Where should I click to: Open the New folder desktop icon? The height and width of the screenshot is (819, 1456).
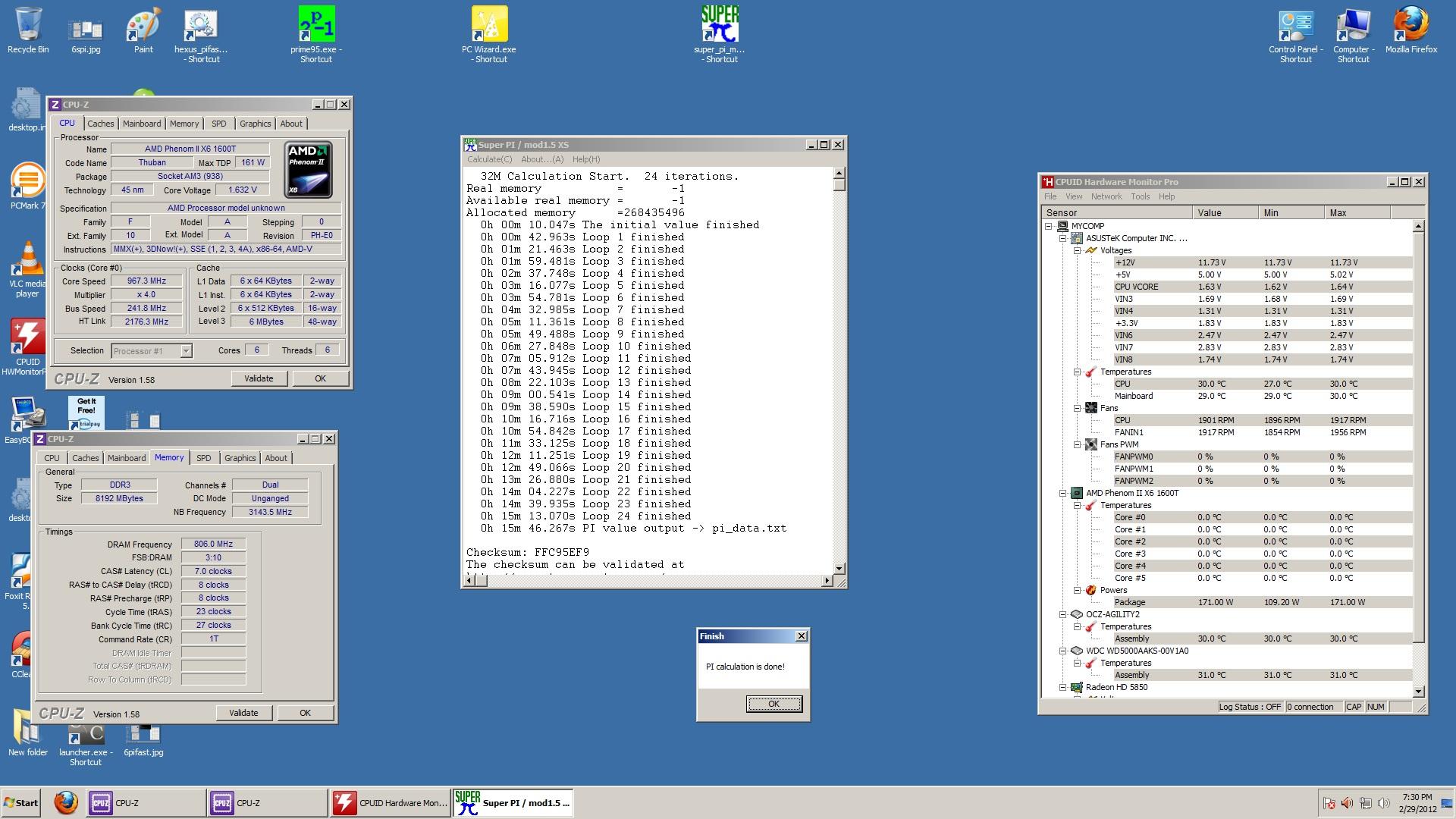point(28,733)
